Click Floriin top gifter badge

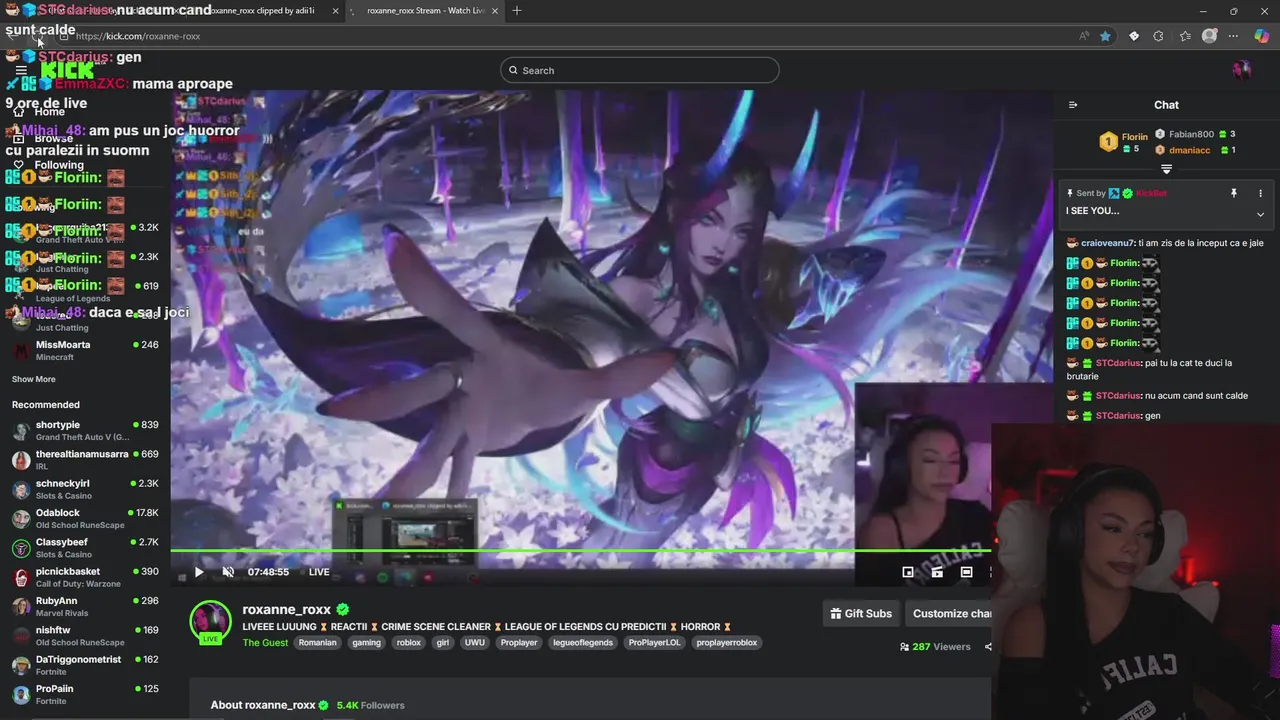[1108, 142]
